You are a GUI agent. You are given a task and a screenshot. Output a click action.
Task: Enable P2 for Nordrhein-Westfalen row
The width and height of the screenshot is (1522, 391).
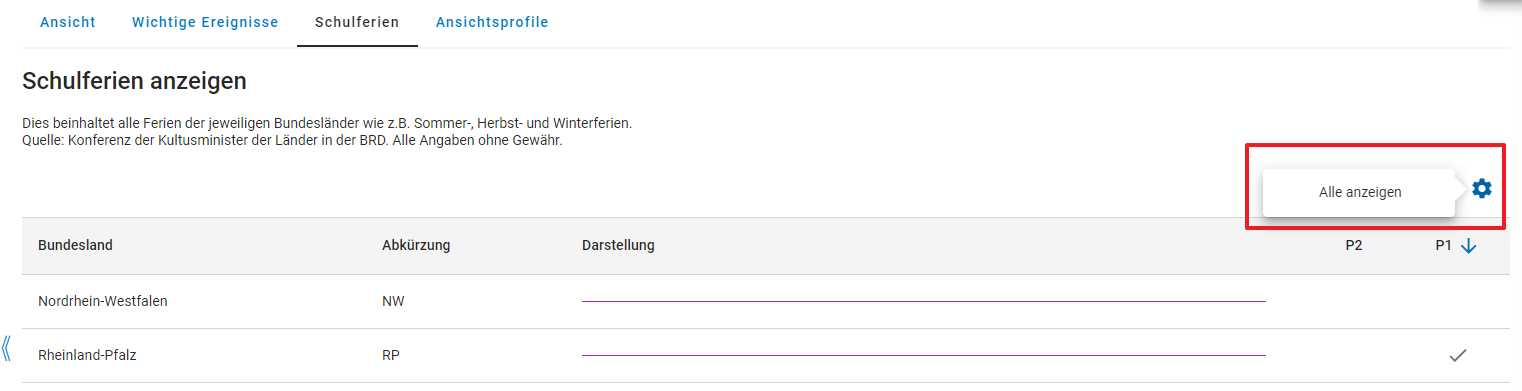pyautogui.click(x=1354, y=301)
